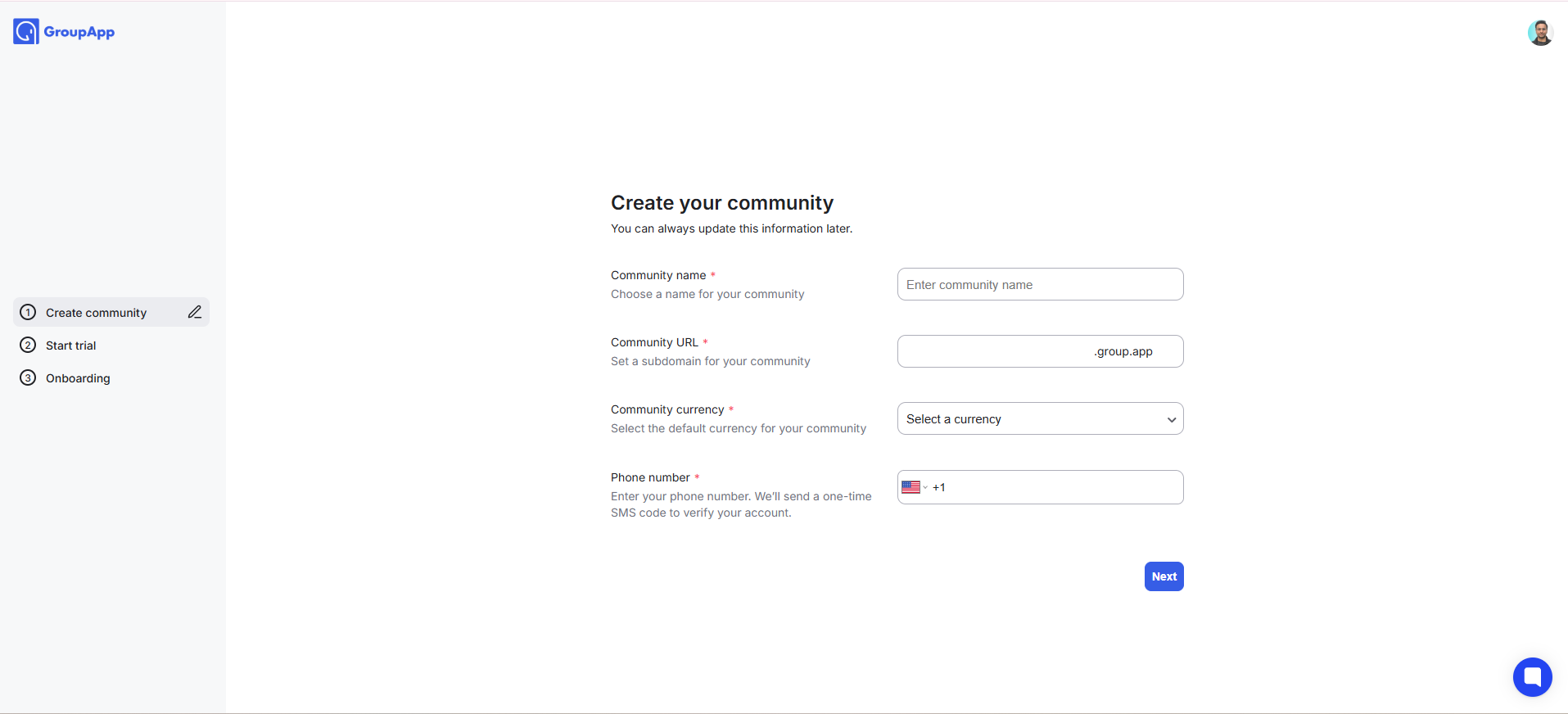Click the US flag country icon
1568x714 pixels.
(x=911, y=487)
